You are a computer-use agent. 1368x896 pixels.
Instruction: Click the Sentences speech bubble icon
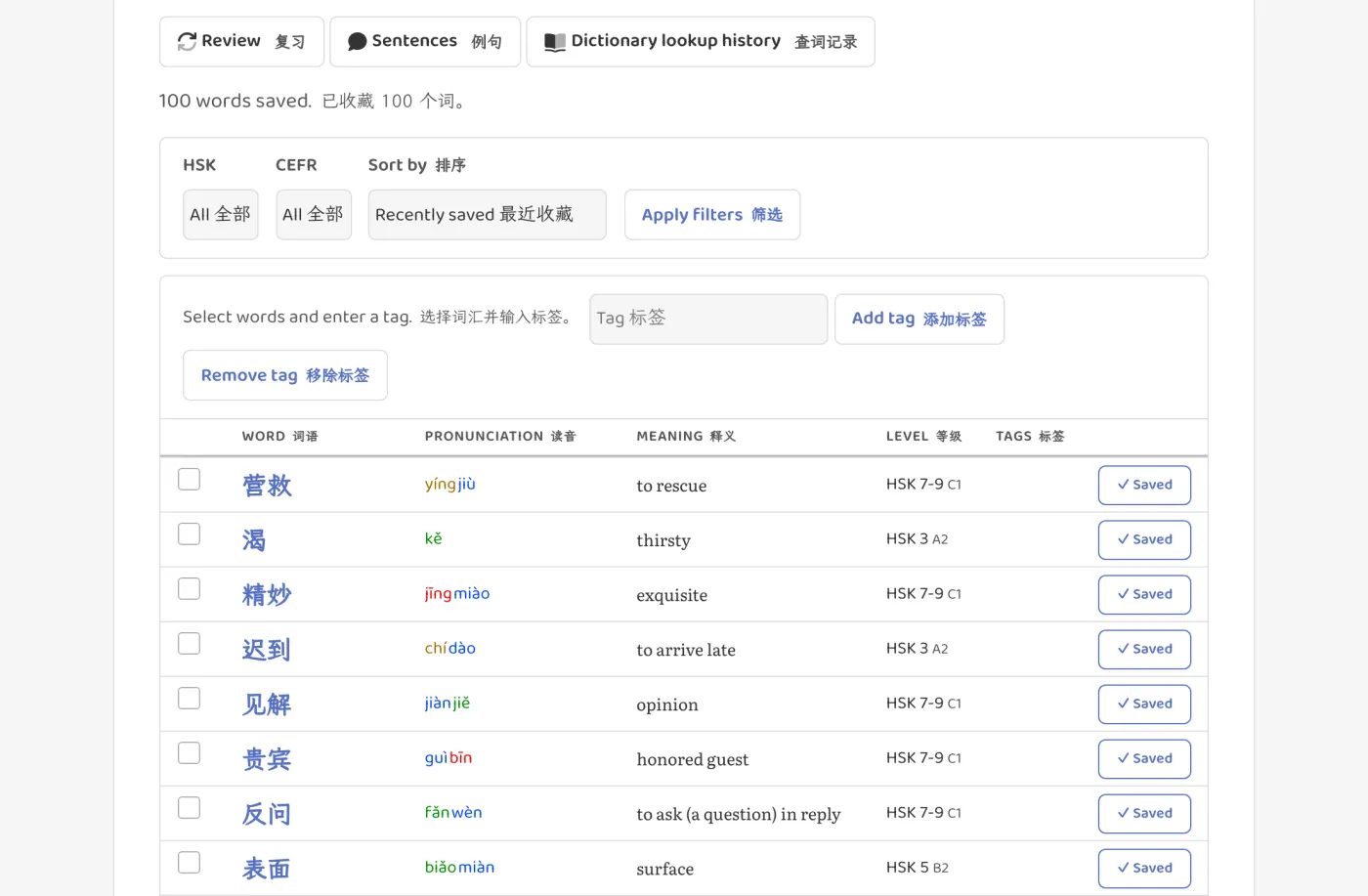(357, 41)
